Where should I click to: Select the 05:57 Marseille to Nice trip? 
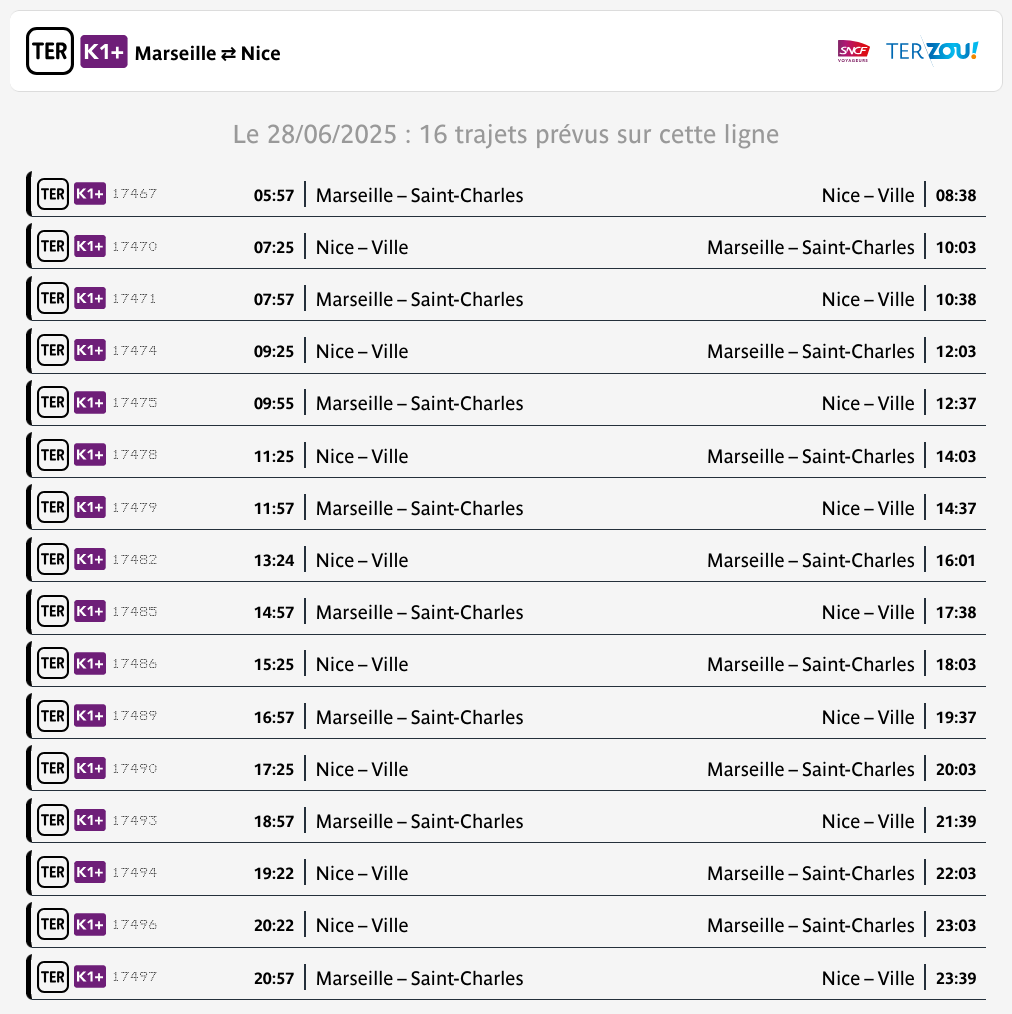506,194
